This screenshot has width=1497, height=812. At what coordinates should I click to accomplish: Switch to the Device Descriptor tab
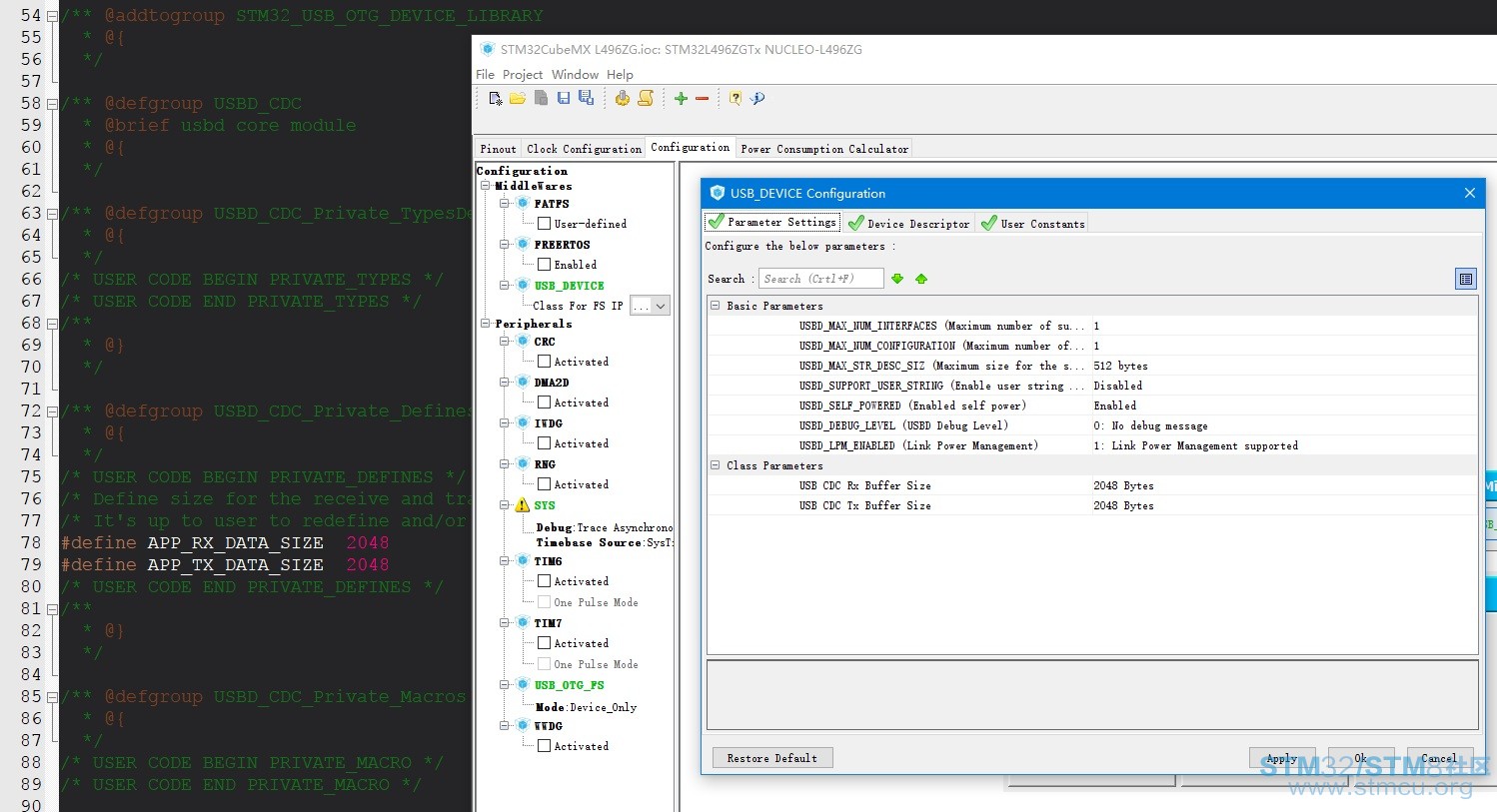(908, 224)
